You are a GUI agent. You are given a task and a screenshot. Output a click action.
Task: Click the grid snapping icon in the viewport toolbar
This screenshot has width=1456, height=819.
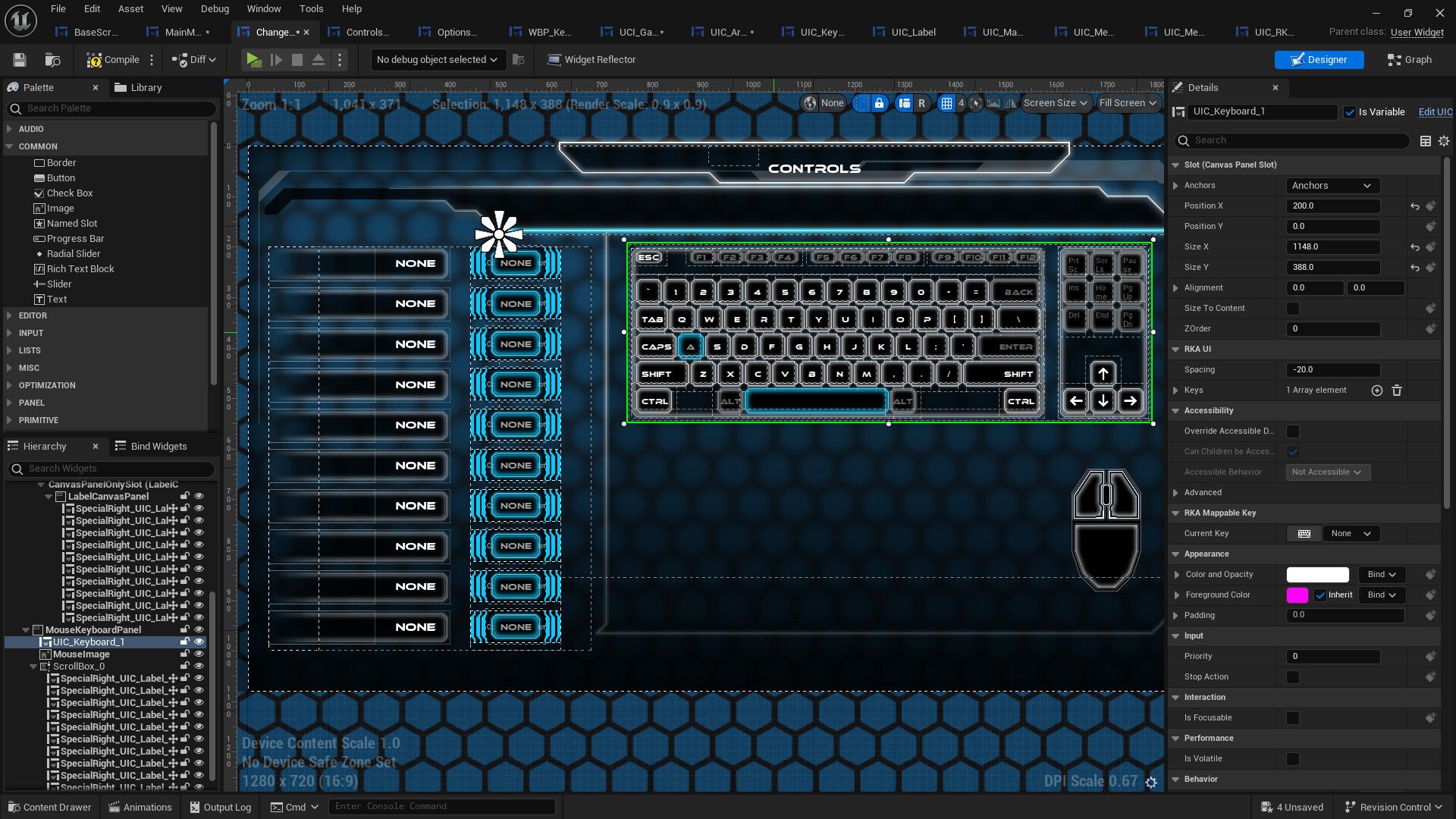(x=946, y=103)
